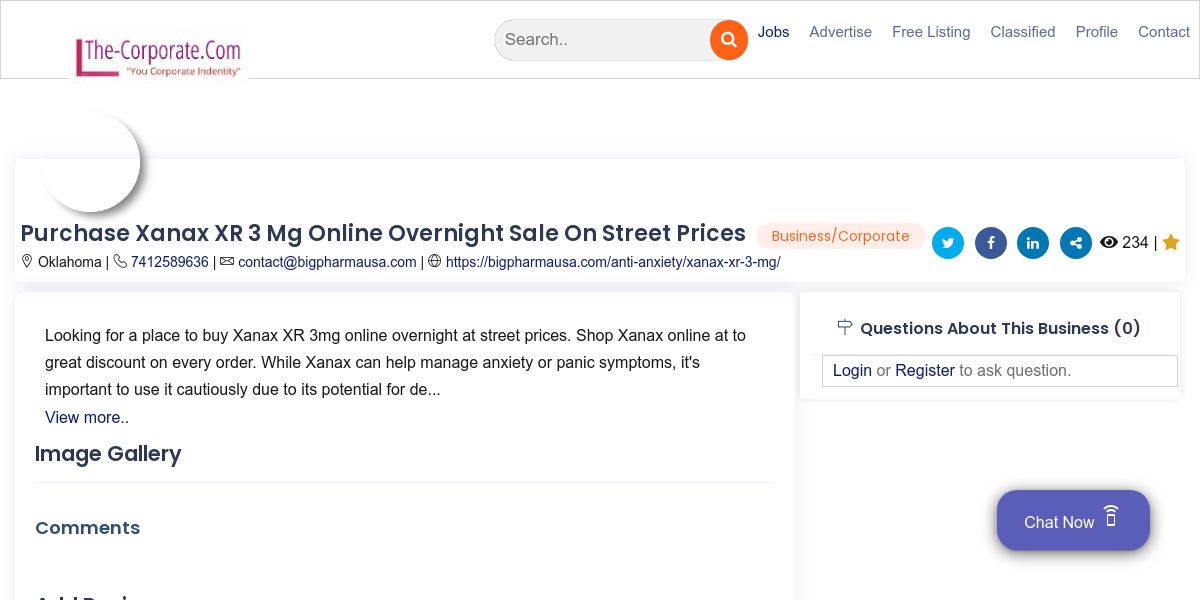Share listing on Twitter
This screenshot has height=600, width=1200.
tap(948, 243)
